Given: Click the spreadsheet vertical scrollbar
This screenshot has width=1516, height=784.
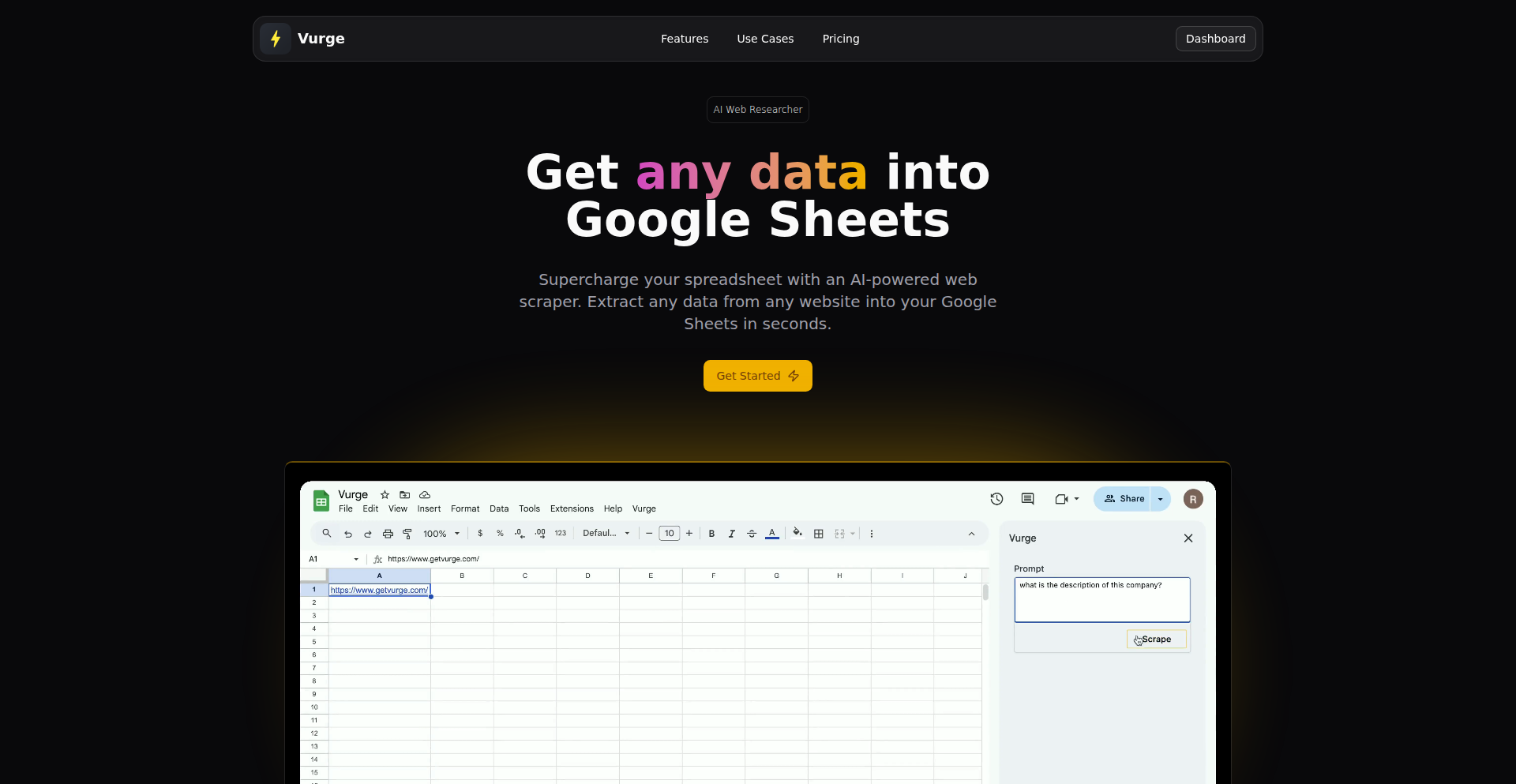Looking at the screenshot, I should (985, 593).
